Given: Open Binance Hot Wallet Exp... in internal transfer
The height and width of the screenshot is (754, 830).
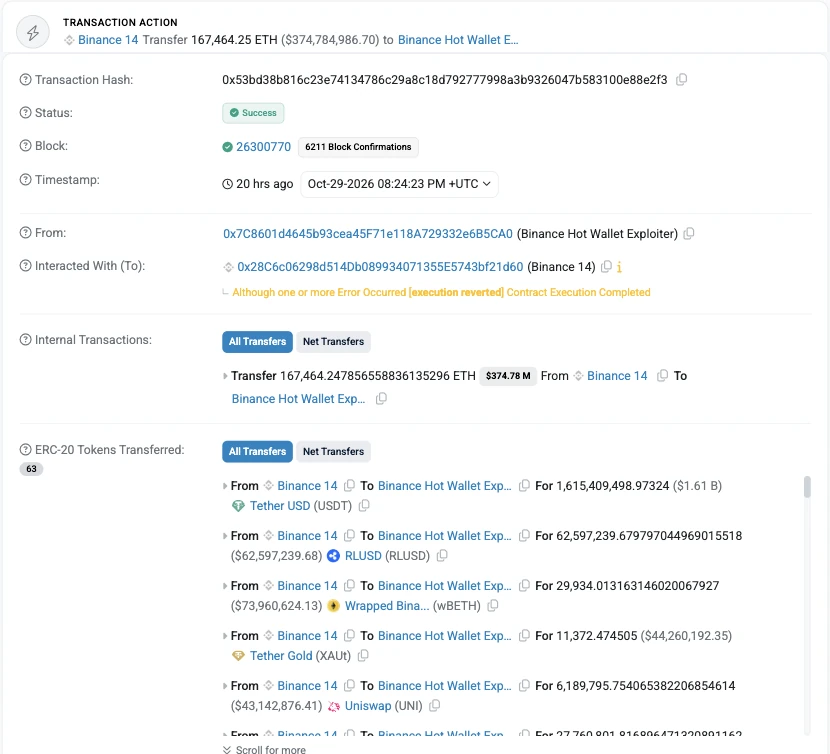Looking at the screenshot, I should (299, 399).
